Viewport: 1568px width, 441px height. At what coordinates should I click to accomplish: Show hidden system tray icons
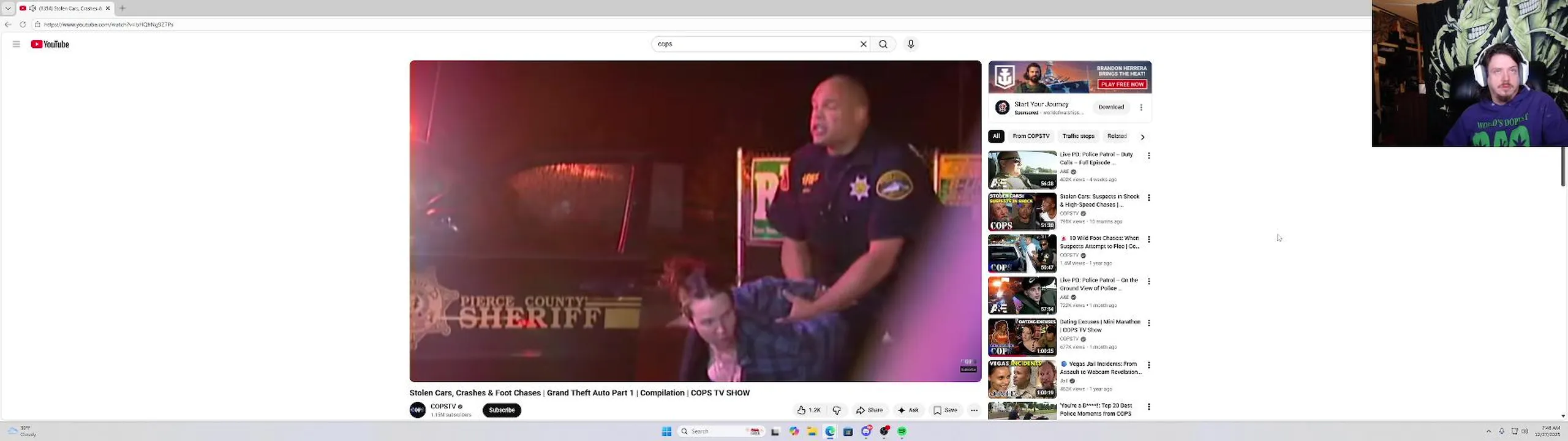1488,431
